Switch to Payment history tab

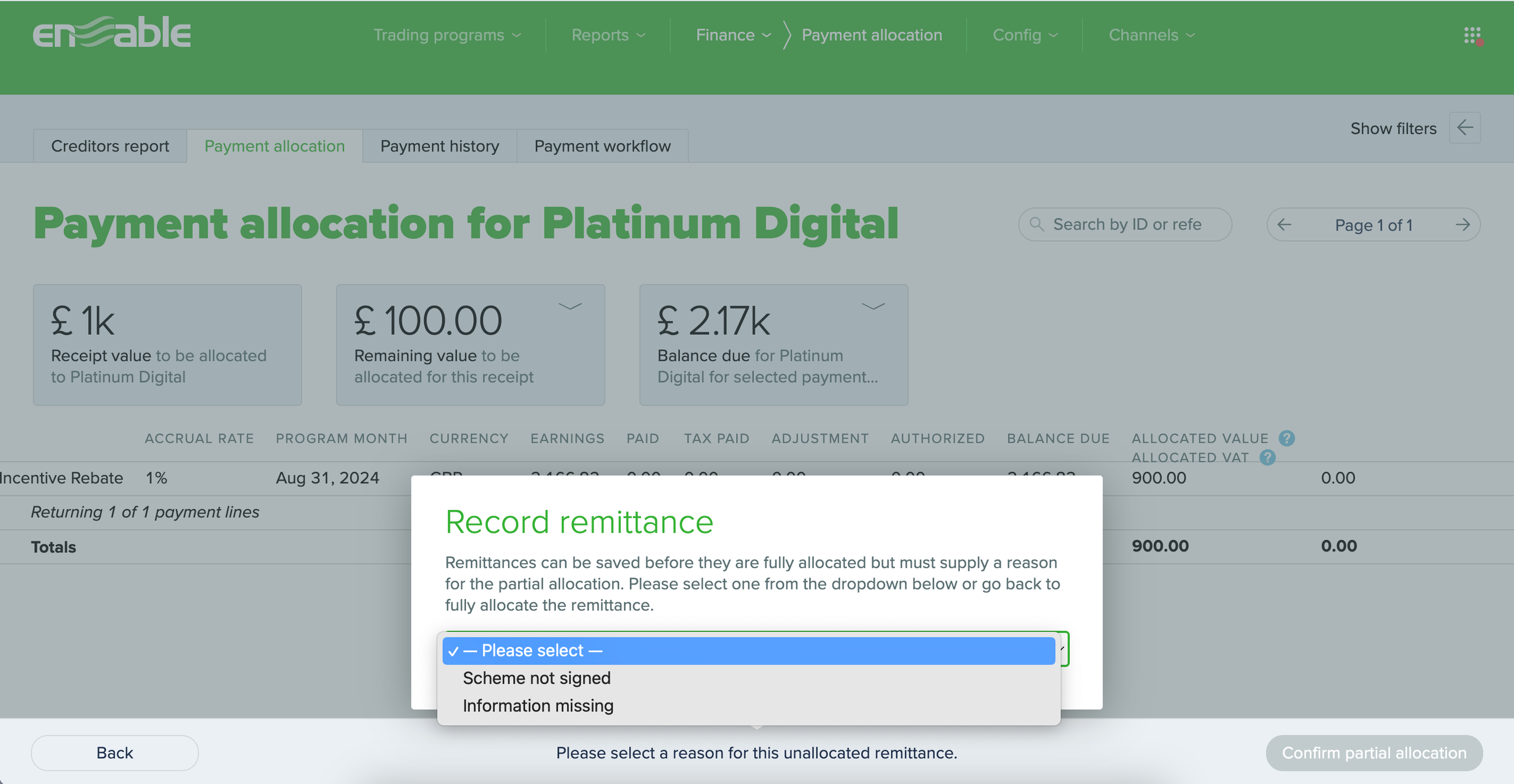[x=439, y=146]
